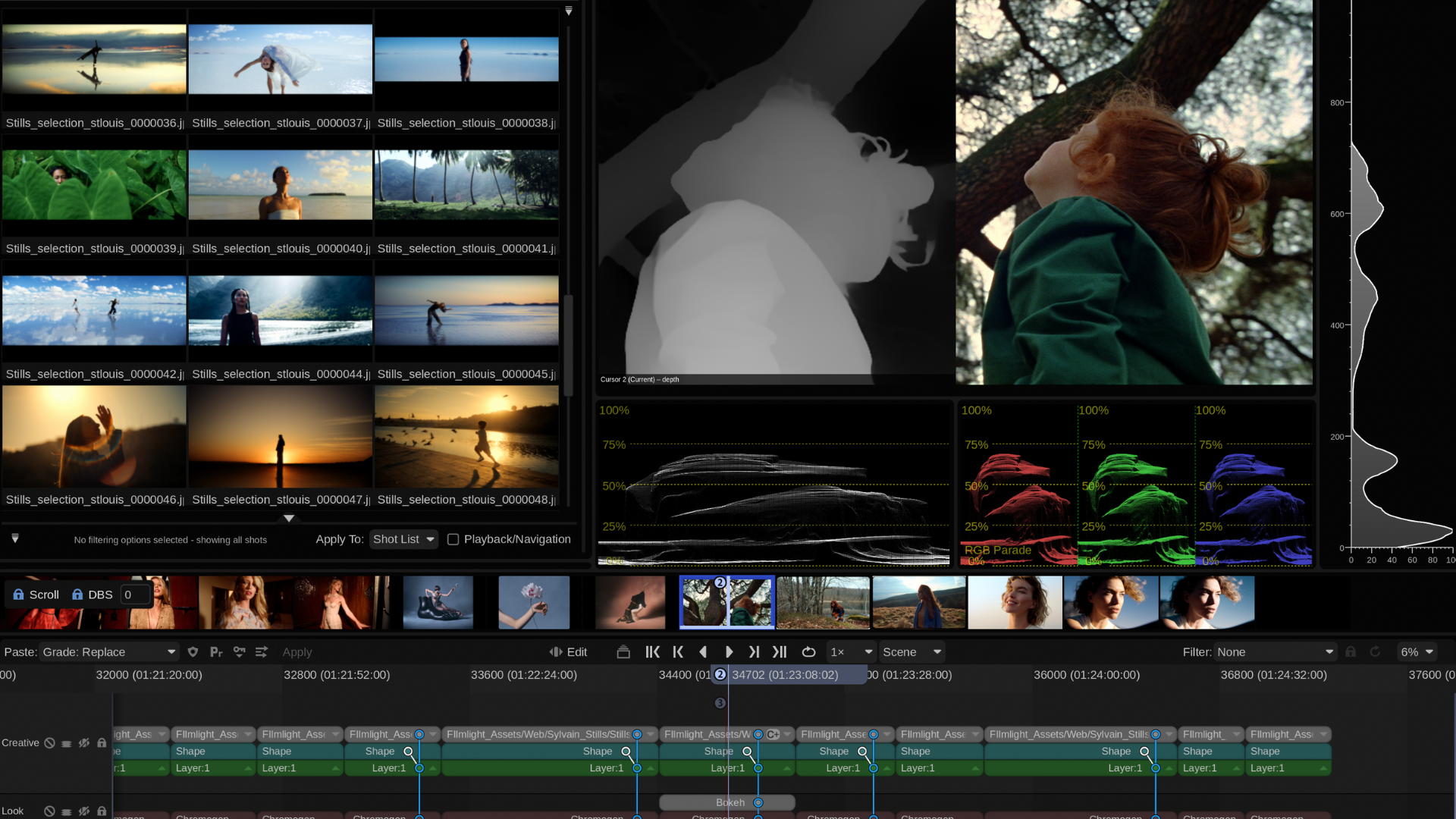Viewport: 1456px width, 819px height.
Task: Click the Scroll lock icon in the filmstrip bar
Action: [x=18, y=595]
